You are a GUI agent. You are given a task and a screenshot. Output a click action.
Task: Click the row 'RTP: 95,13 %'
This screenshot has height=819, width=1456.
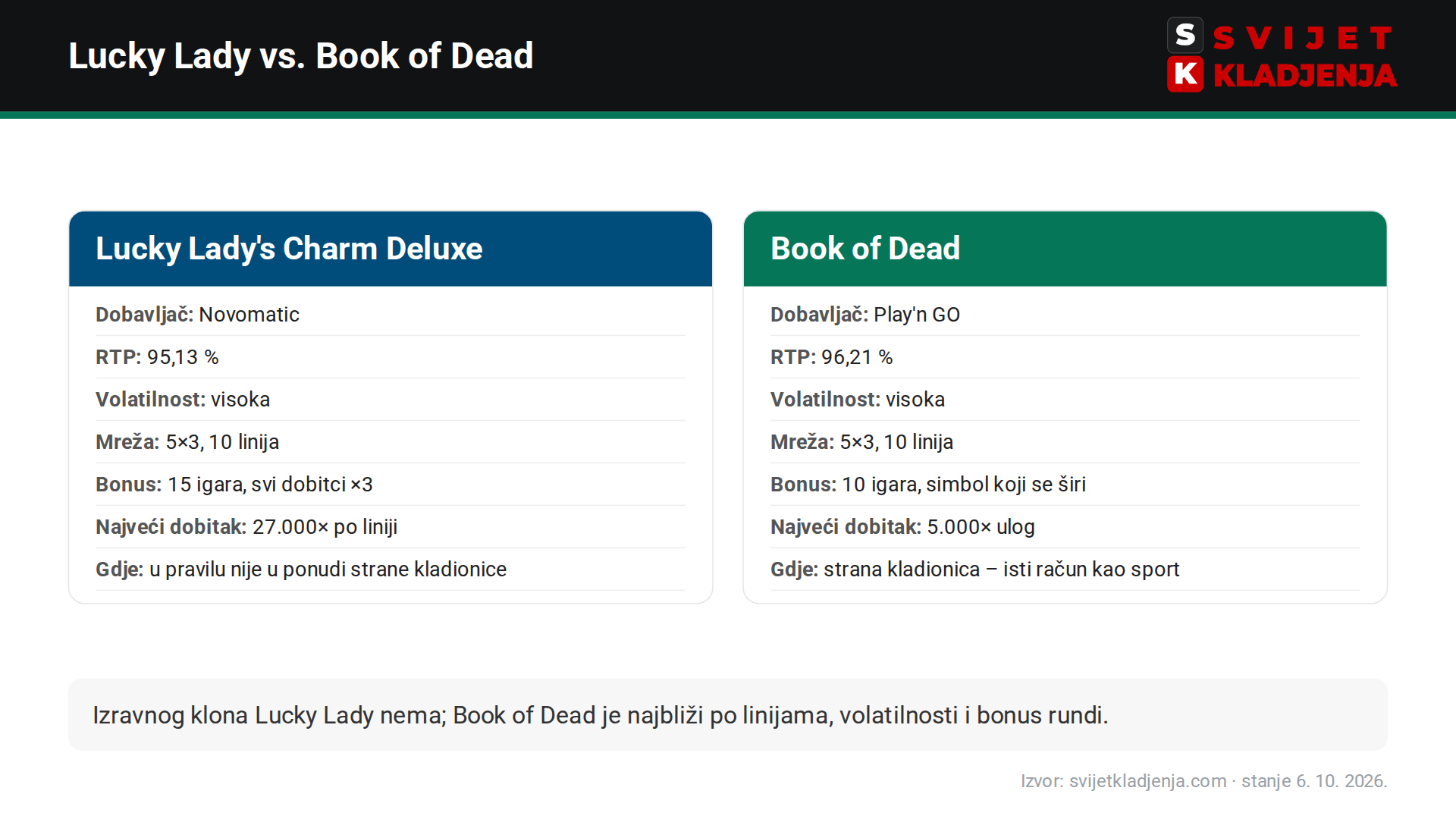(x=391, y=357)
